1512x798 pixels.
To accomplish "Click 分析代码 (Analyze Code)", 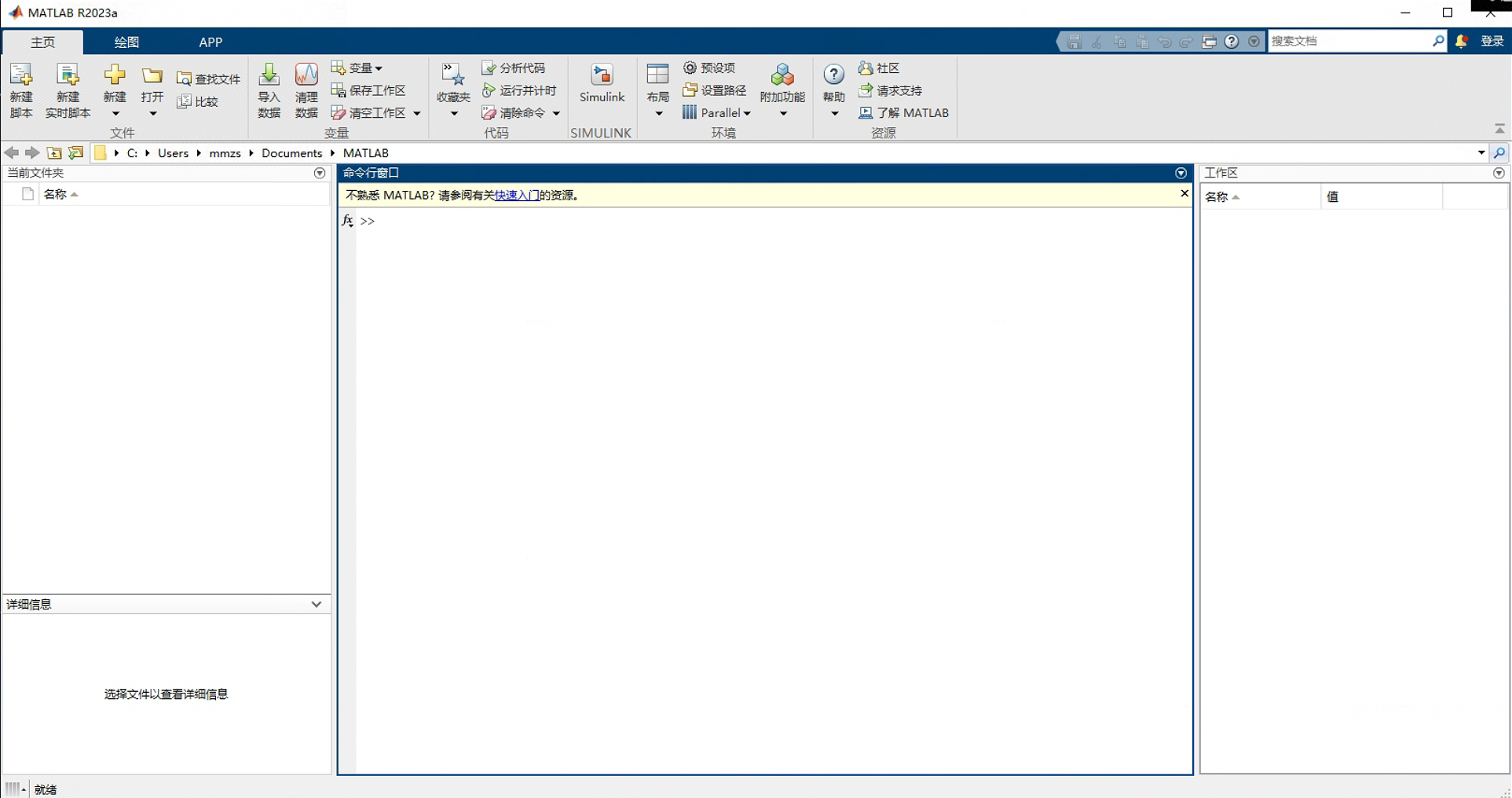I will [x=514, y=68].
